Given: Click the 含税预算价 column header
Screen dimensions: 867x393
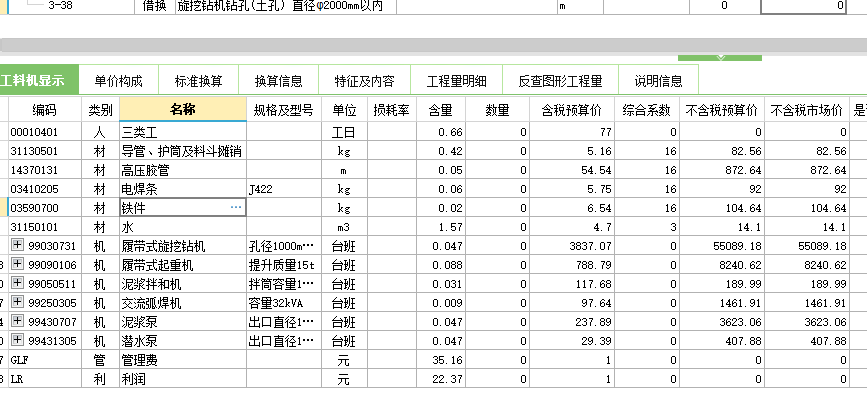Looking at the screenshot, I should point(572,110).
